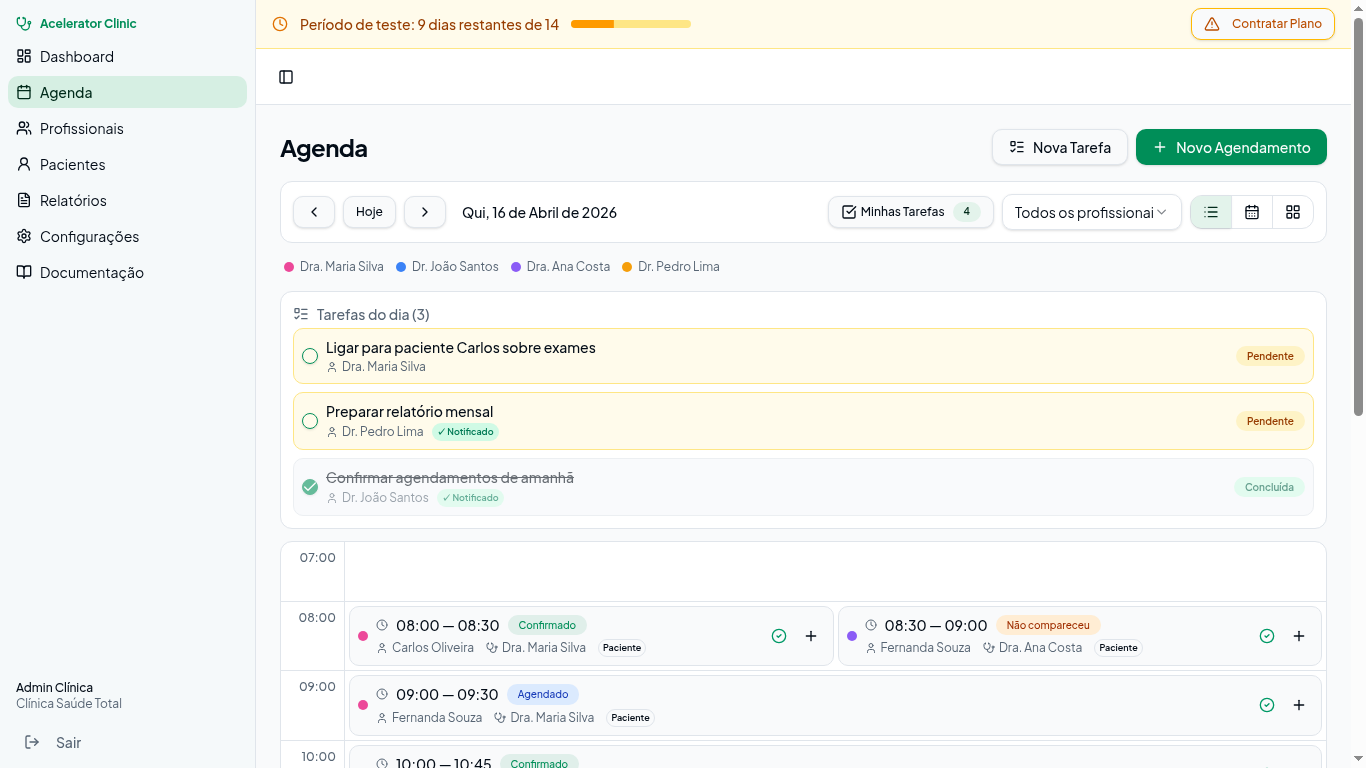Viewport: 1366px width, 768px height.
Task: Uncheck completed 'Confirmar agendamentos de amanhã' task
Action: tap(310, 487)
